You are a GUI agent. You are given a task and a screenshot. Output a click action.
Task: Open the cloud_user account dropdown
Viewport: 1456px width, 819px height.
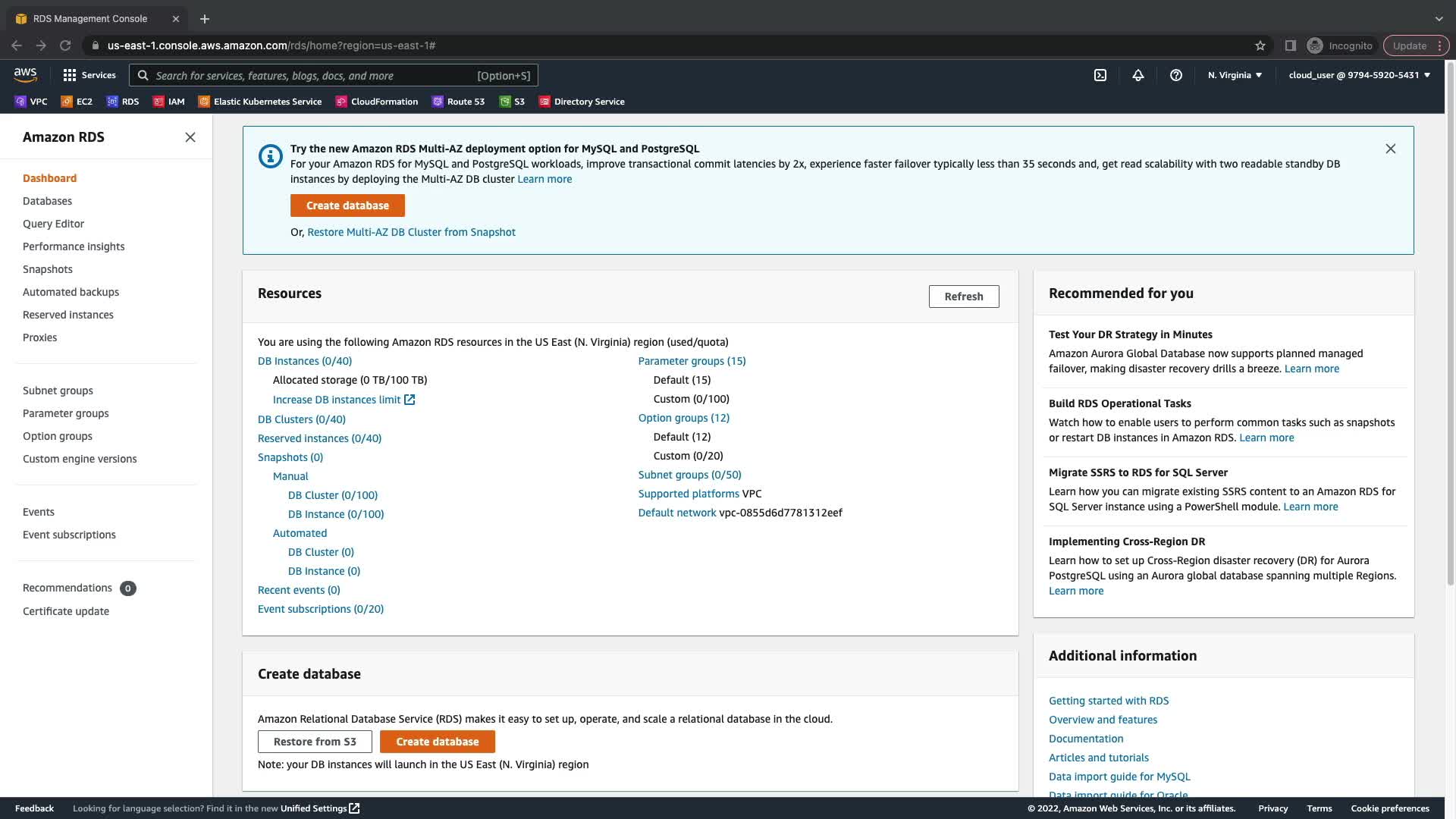pos(1359,75)
